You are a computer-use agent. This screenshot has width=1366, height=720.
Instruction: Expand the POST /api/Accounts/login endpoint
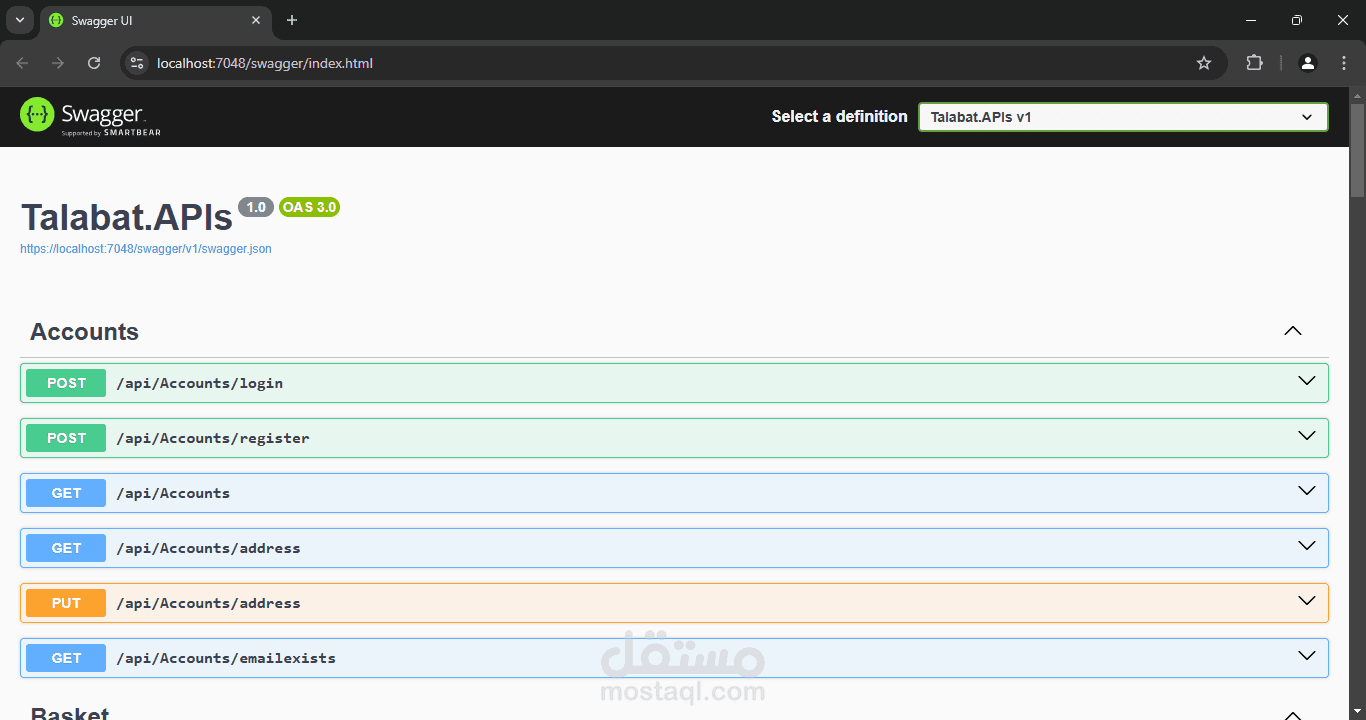[1306, 381]
